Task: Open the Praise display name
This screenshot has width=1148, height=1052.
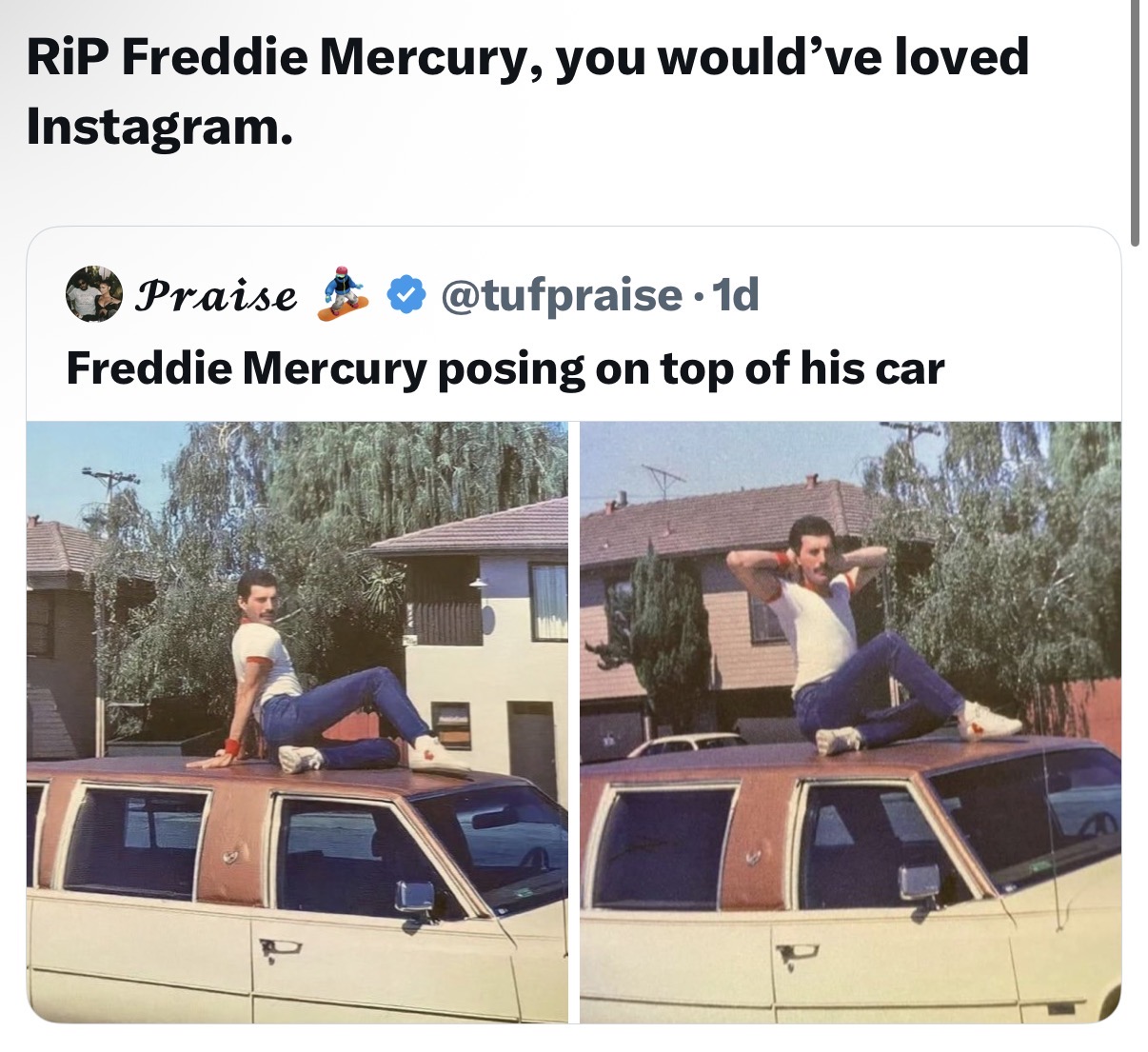Action: pyautogui.click(x=216, y=295)
